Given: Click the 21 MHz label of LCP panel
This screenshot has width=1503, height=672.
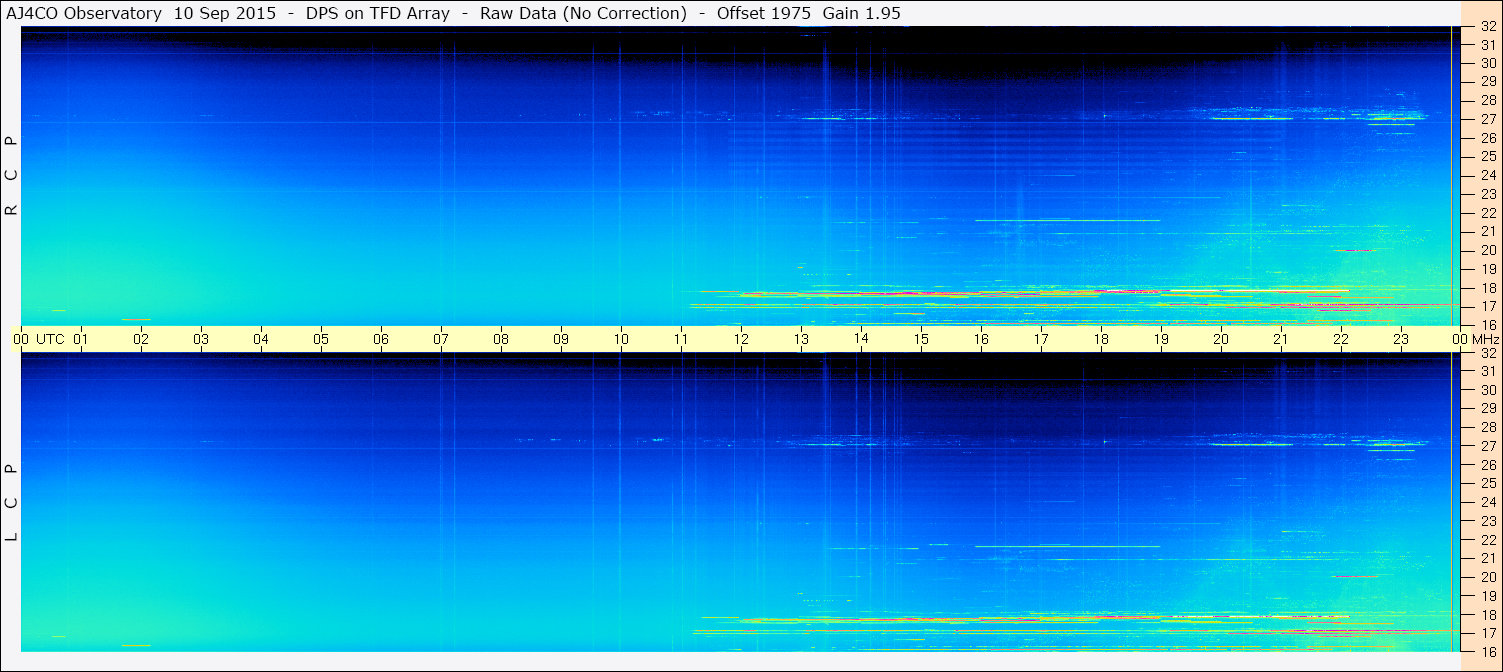Looking at the screenshot, I should tap(1487, 558).
